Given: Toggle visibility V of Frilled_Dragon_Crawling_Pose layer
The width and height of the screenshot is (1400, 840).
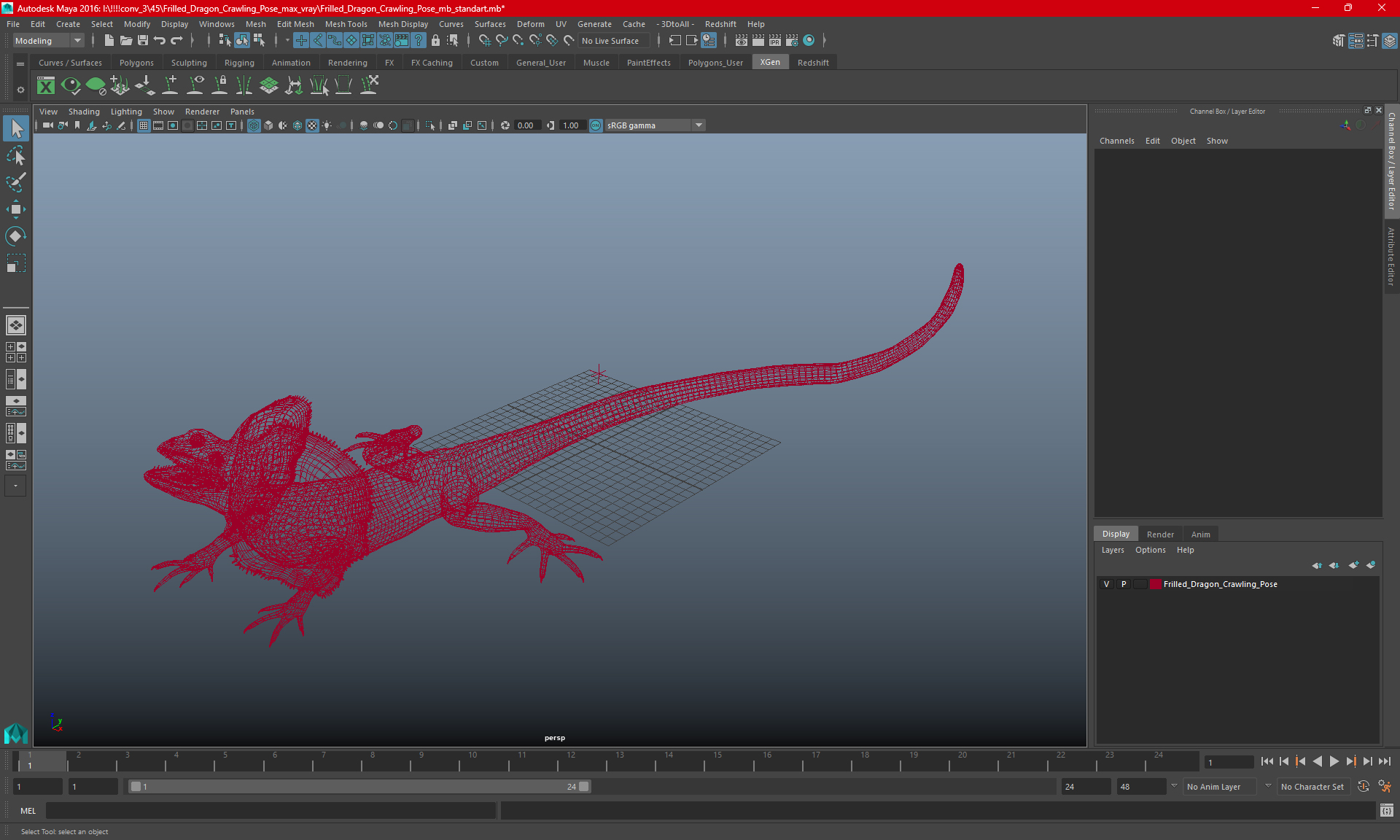Looking at the screenshot, I should pos(1106,584).
